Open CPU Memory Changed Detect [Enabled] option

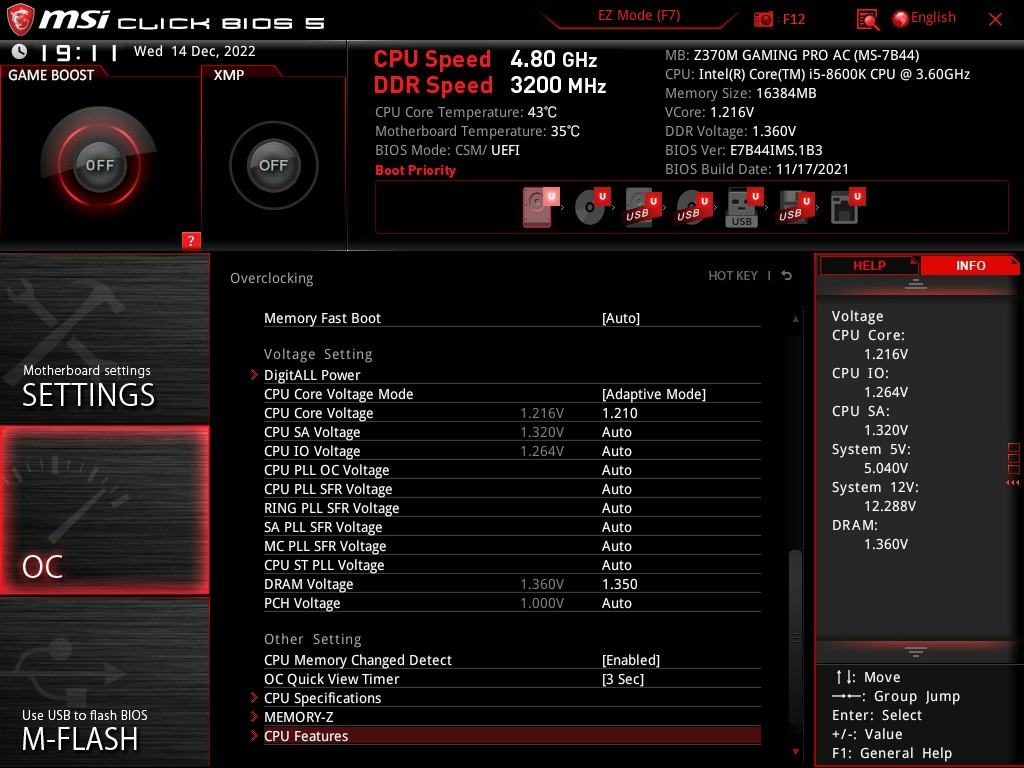pyautogui.click(x=512, y=660)
